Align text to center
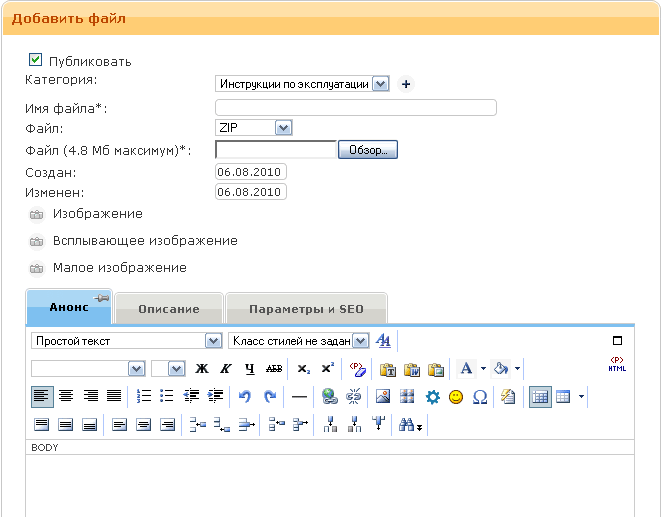This screenshot has width=661, height=517. click(66, 397)
